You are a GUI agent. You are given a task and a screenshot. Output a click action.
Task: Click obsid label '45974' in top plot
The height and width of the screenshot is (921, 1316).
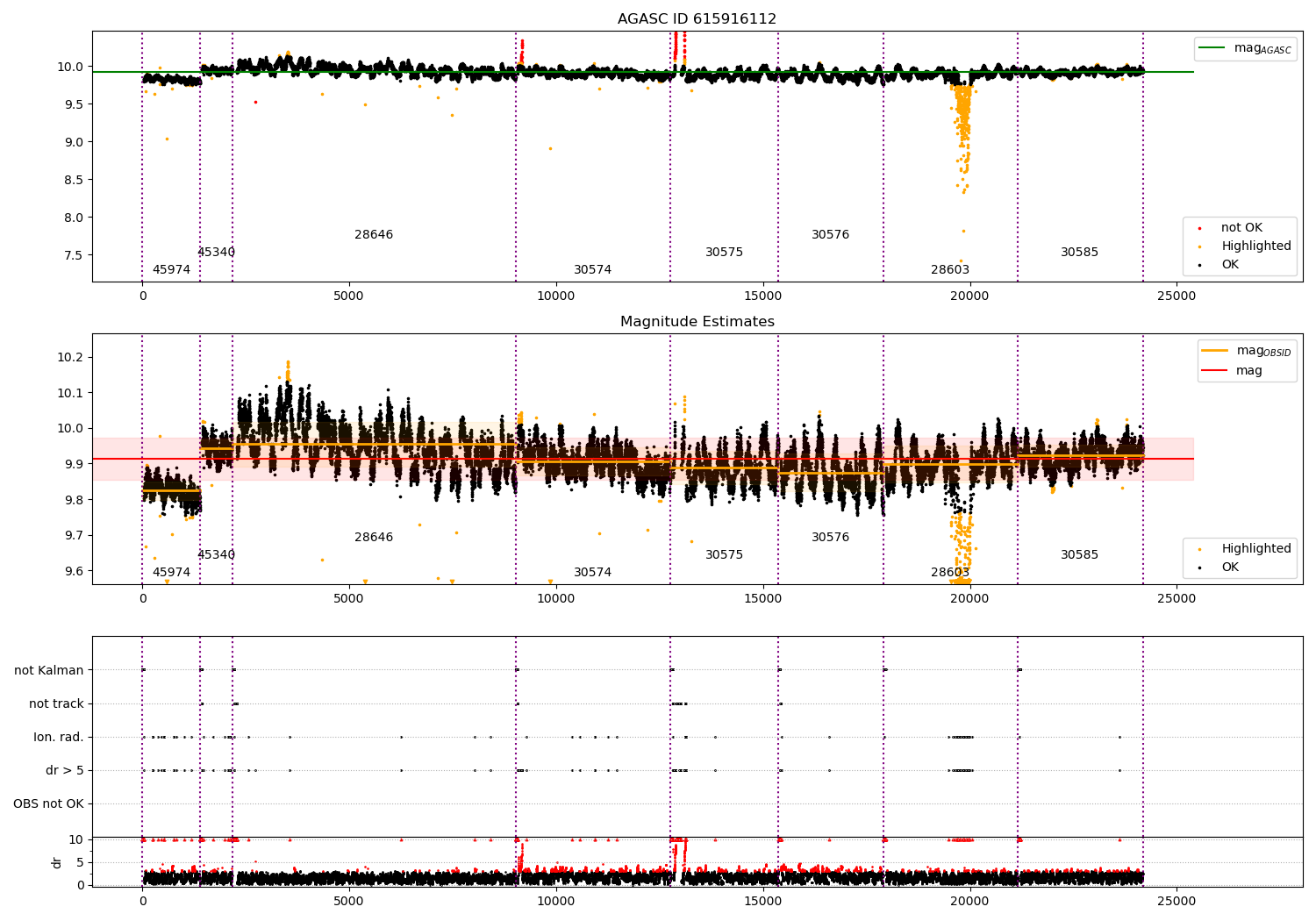tap(171, 270)
